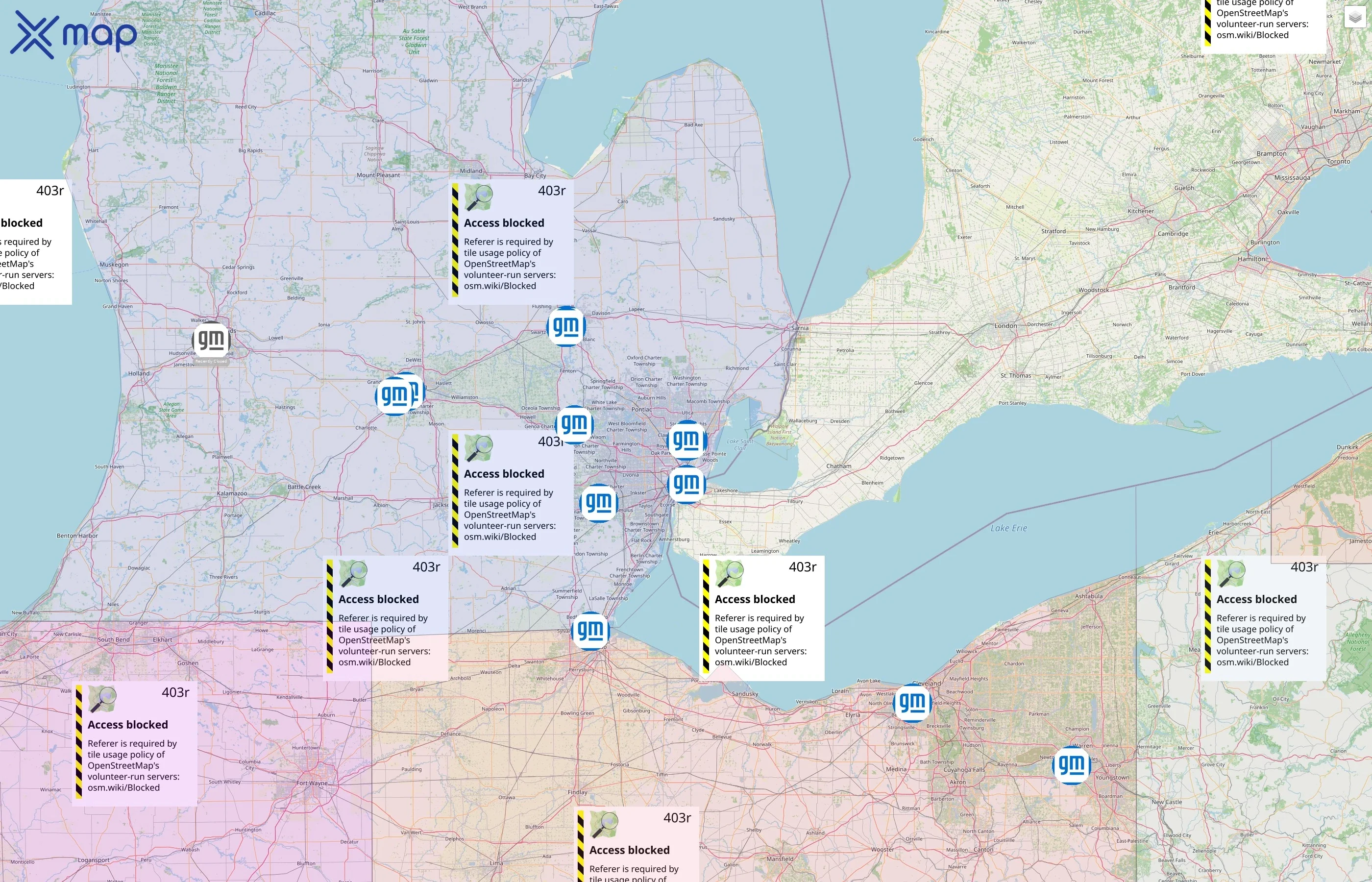Select the GM marker near Flint
The height and width of the screenshot is (882, 1372).
click(566, 326)
